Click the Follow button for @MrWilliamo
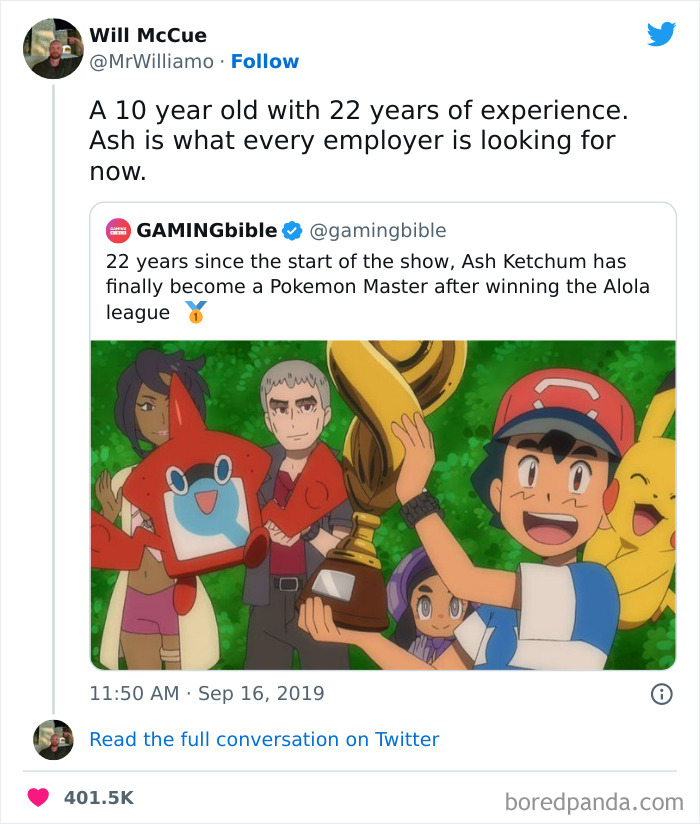Viewport: 700px width, 824px height. 264,61
